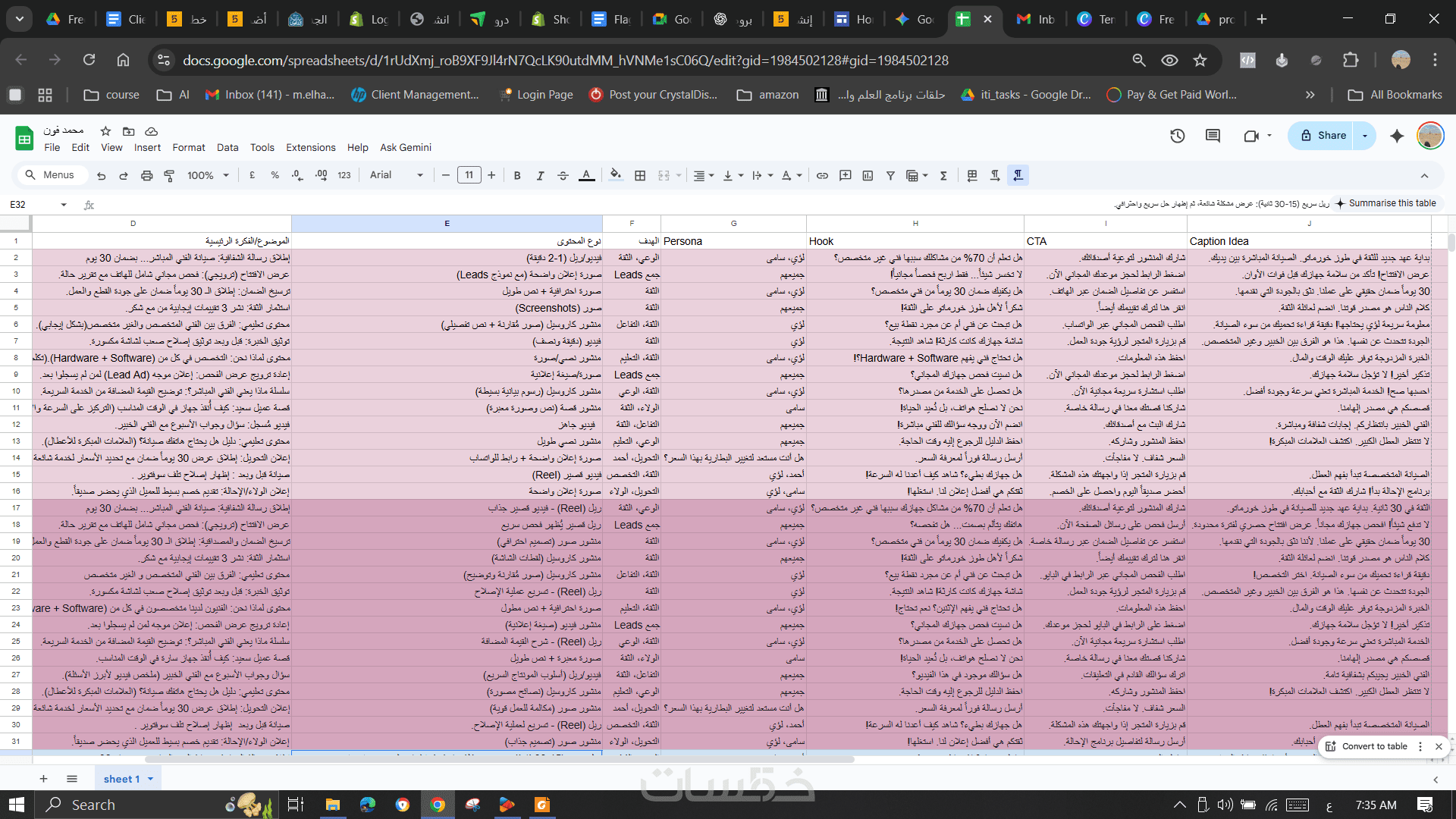Viewport: 1456px width, 819px height.
Task: Toggle bold formatting
Action: (x=517, y=175)
